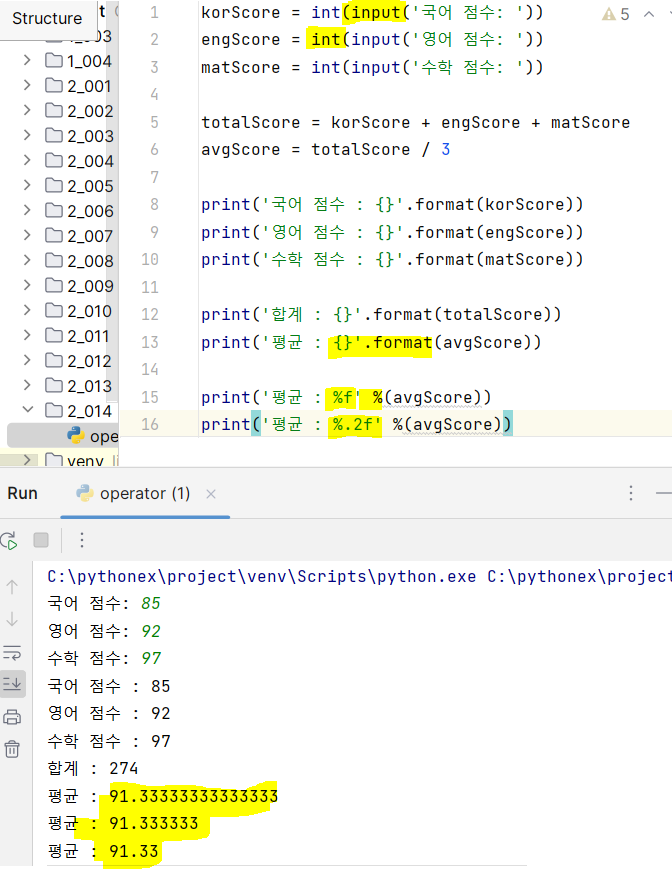Image resolution: width=672 pixels, height=869 pixels.
Task: Expand the 2_001 folder
Action: point(27,85)
